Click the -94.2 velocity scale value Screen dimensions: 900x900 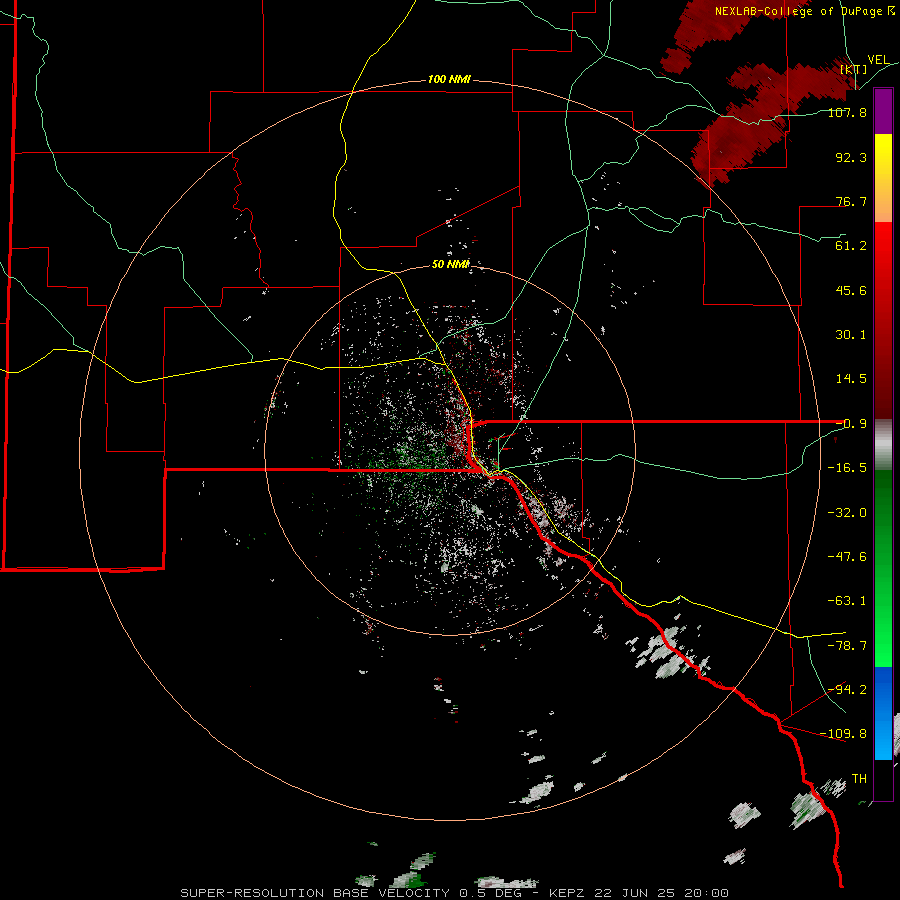847,690
